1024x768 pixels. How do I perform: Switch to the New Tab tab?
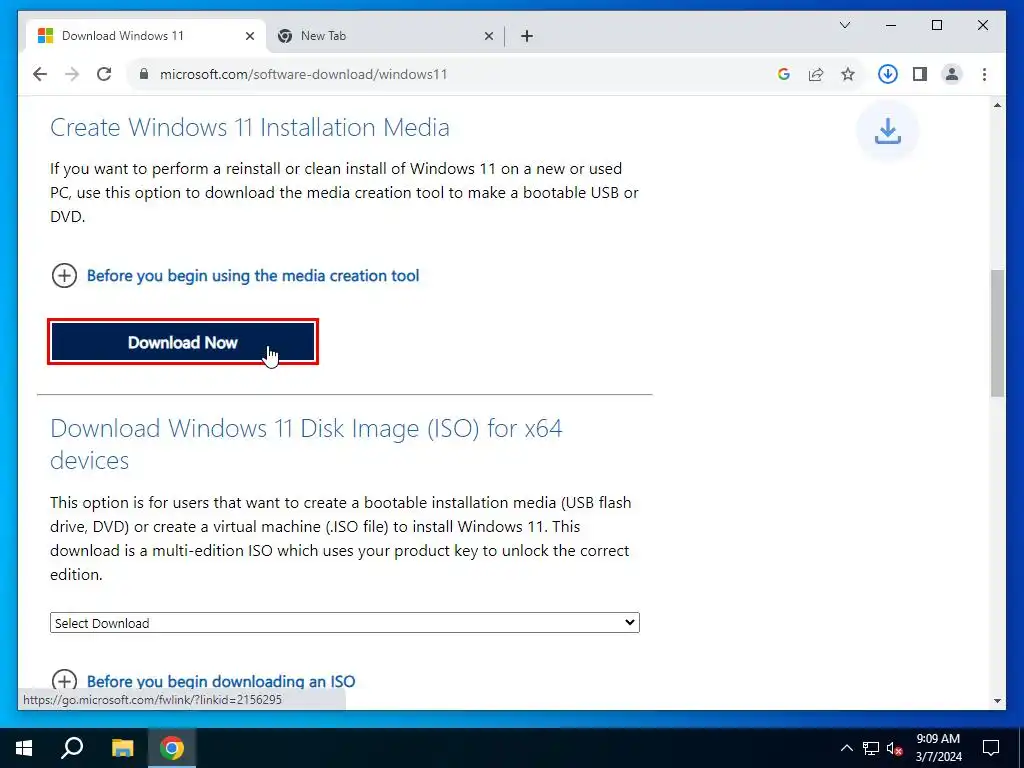(385, 36)
